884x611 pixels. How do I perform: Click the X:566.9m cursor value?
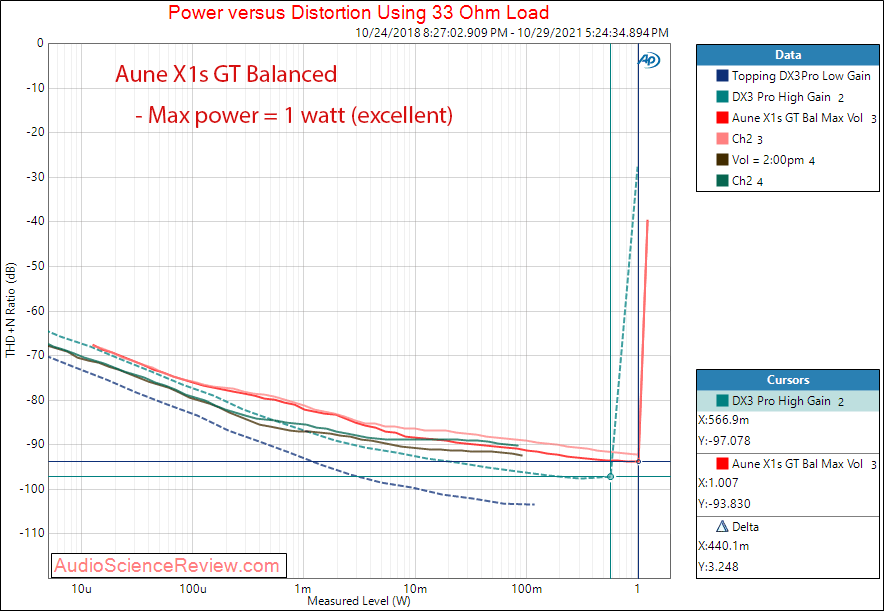[x=723, y=420]
